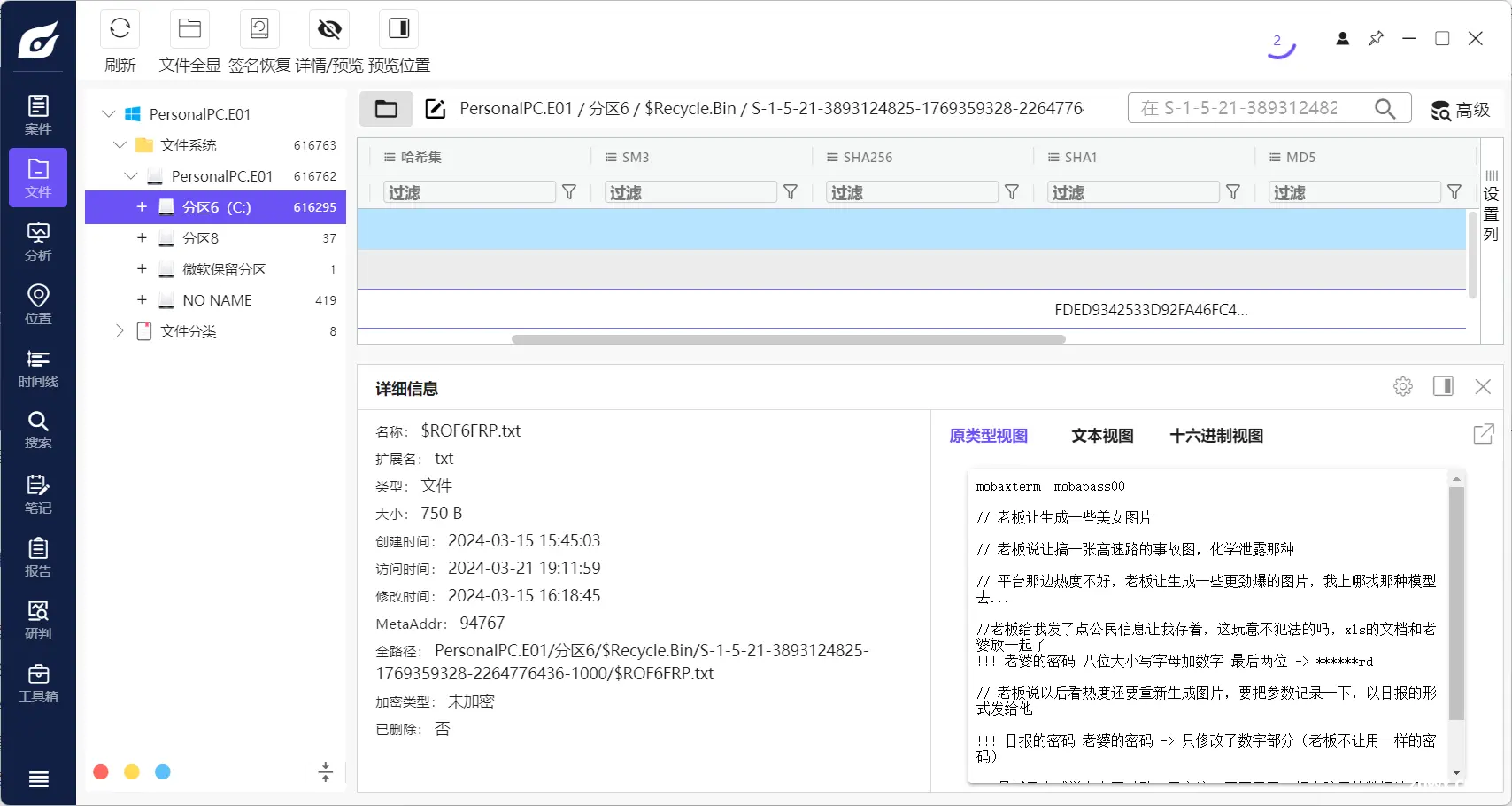Open 高级 advanced search
Viewport: 1512px width, 806px height.
(1461, 110)
